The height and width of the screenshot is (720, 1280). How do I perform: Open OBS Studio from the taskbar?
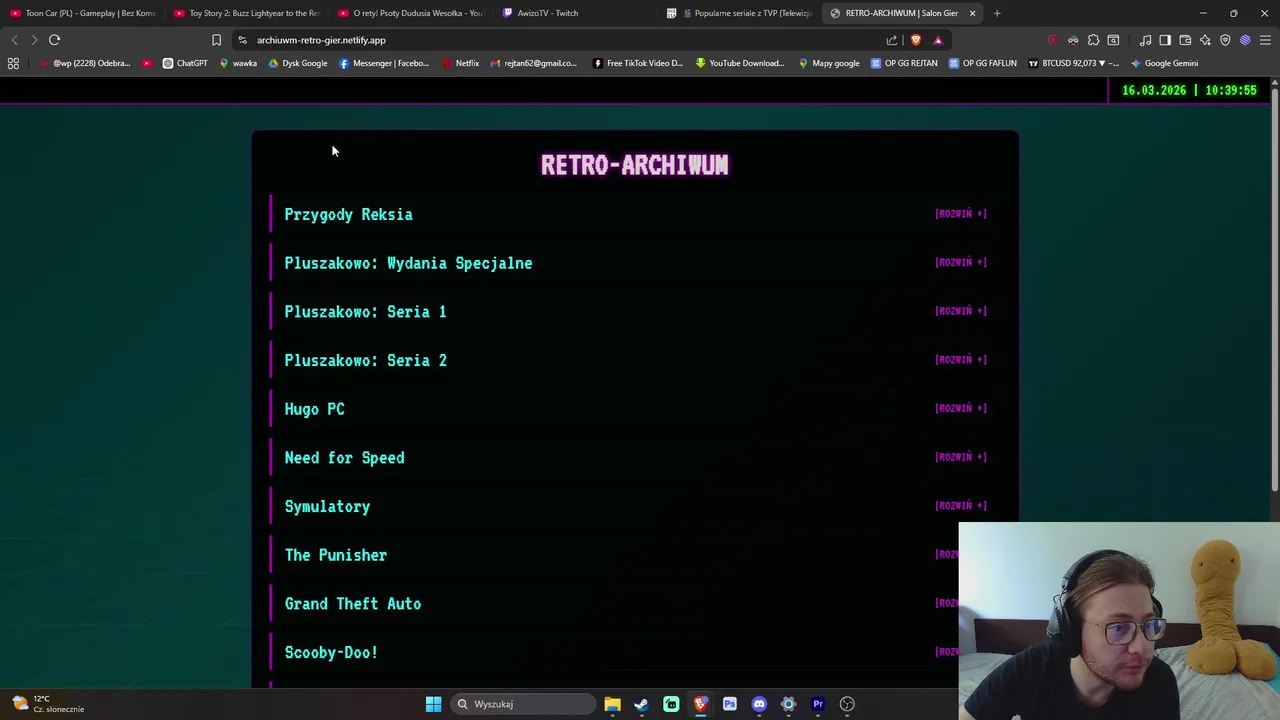(x=847, y=704)
